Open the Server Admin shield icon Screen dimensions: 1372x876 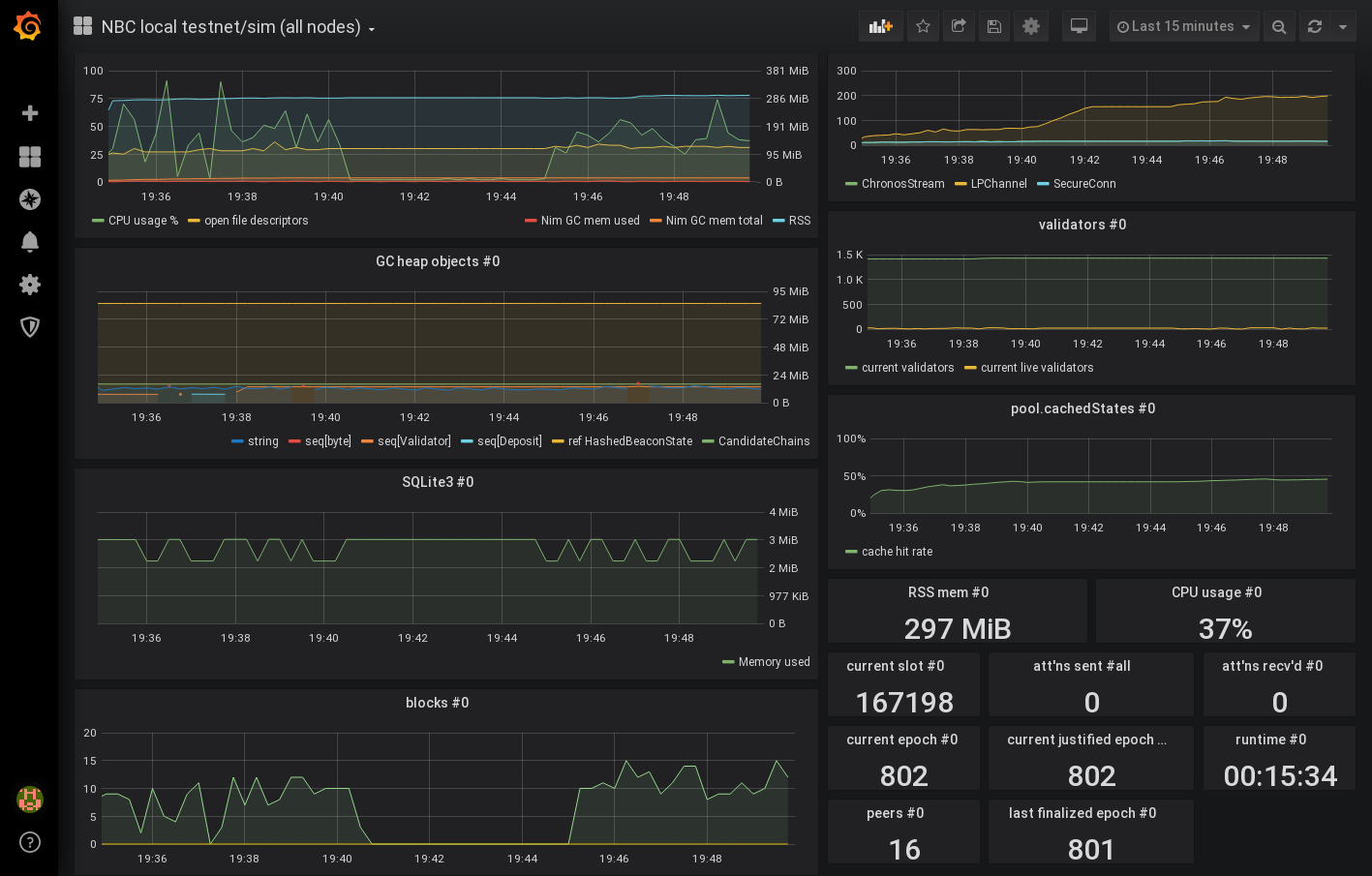30,327
